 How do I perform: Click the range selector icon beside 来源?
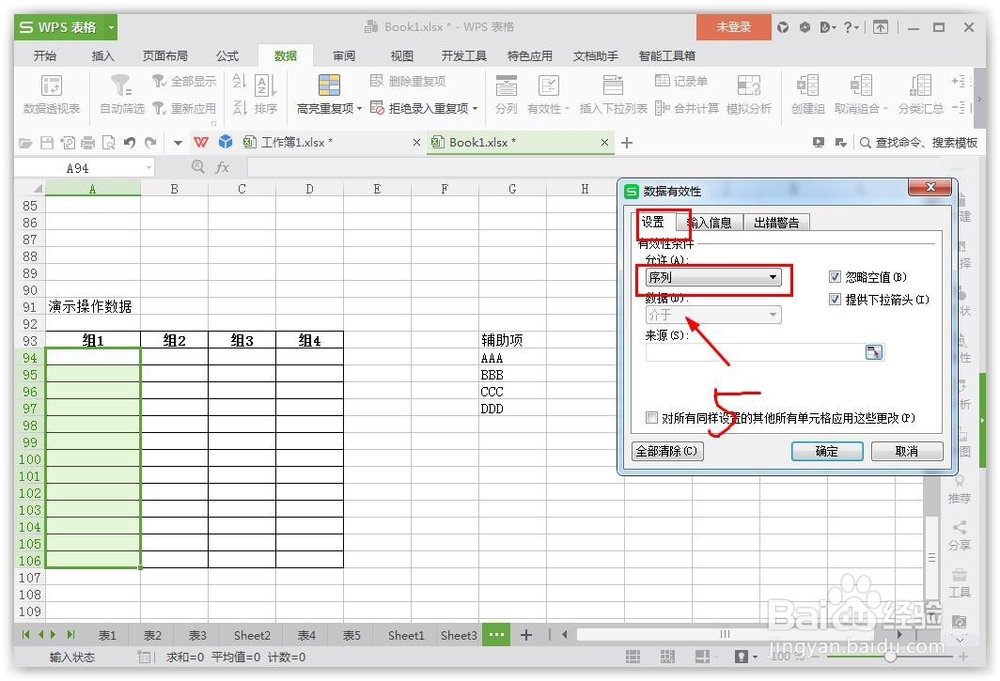(x=875, y=352)
